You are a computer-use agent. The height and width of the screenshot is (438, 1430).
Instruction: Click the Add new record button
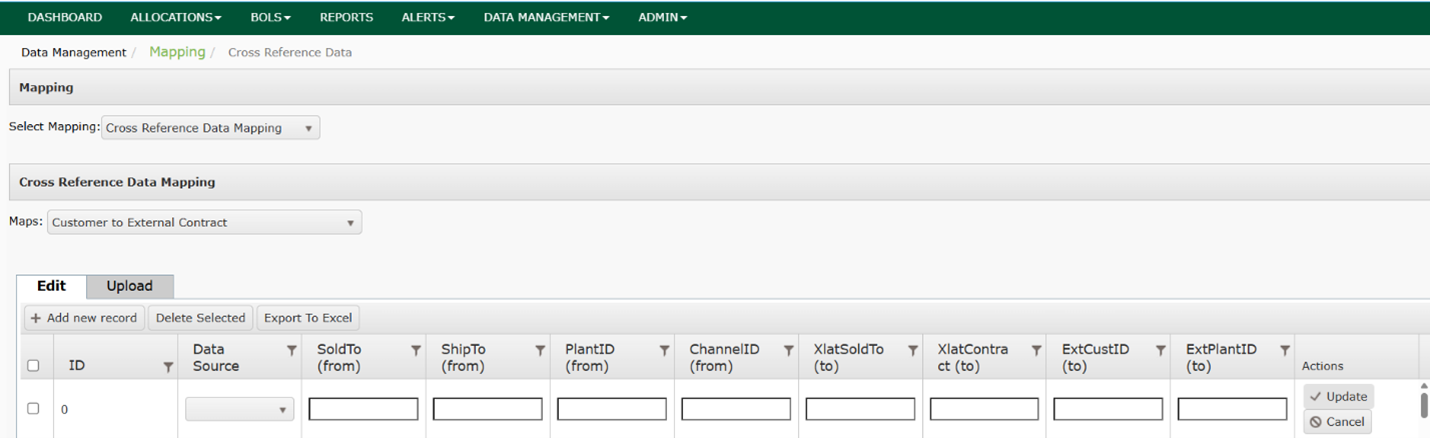[84, 318]
